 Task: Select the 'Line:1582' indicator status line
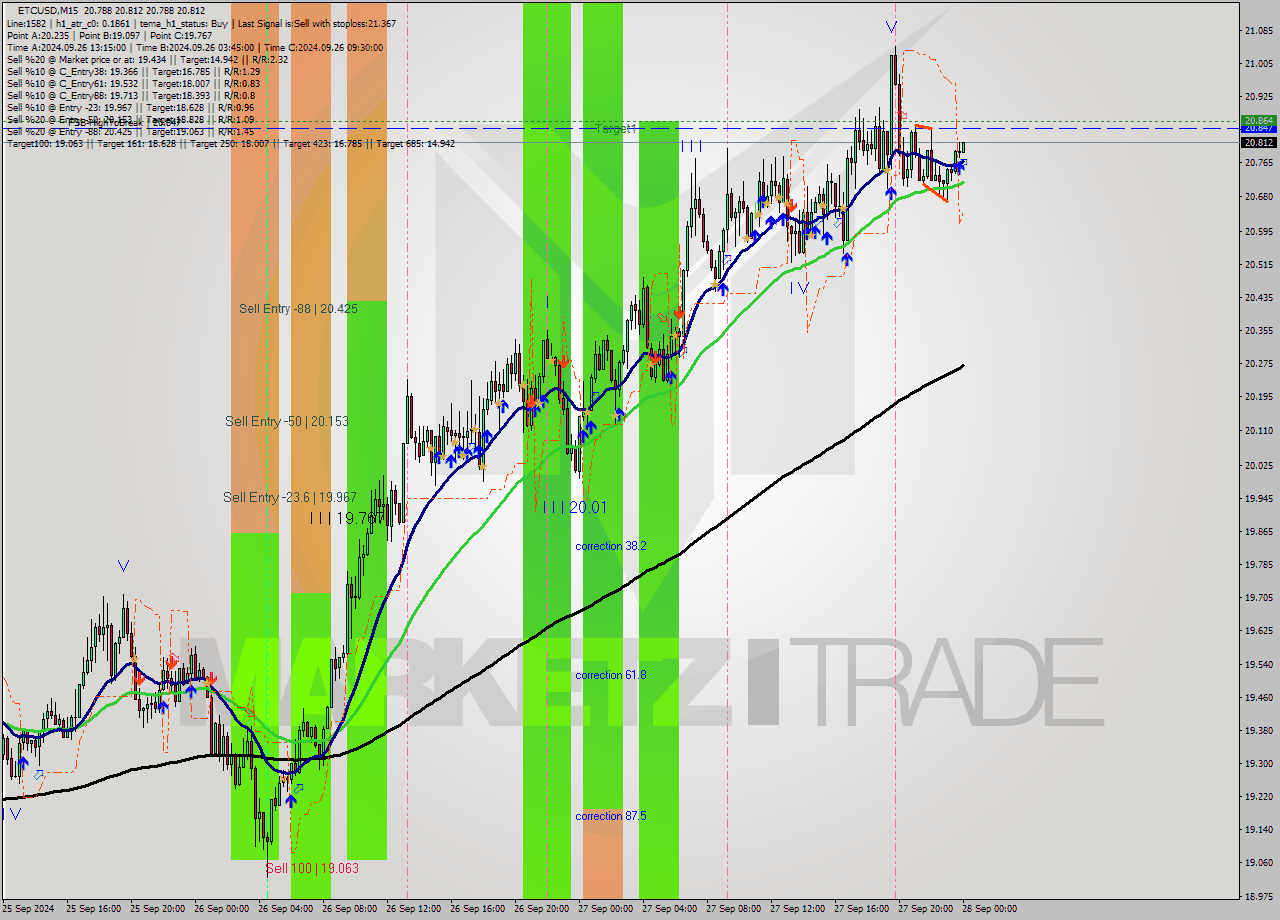200,23
